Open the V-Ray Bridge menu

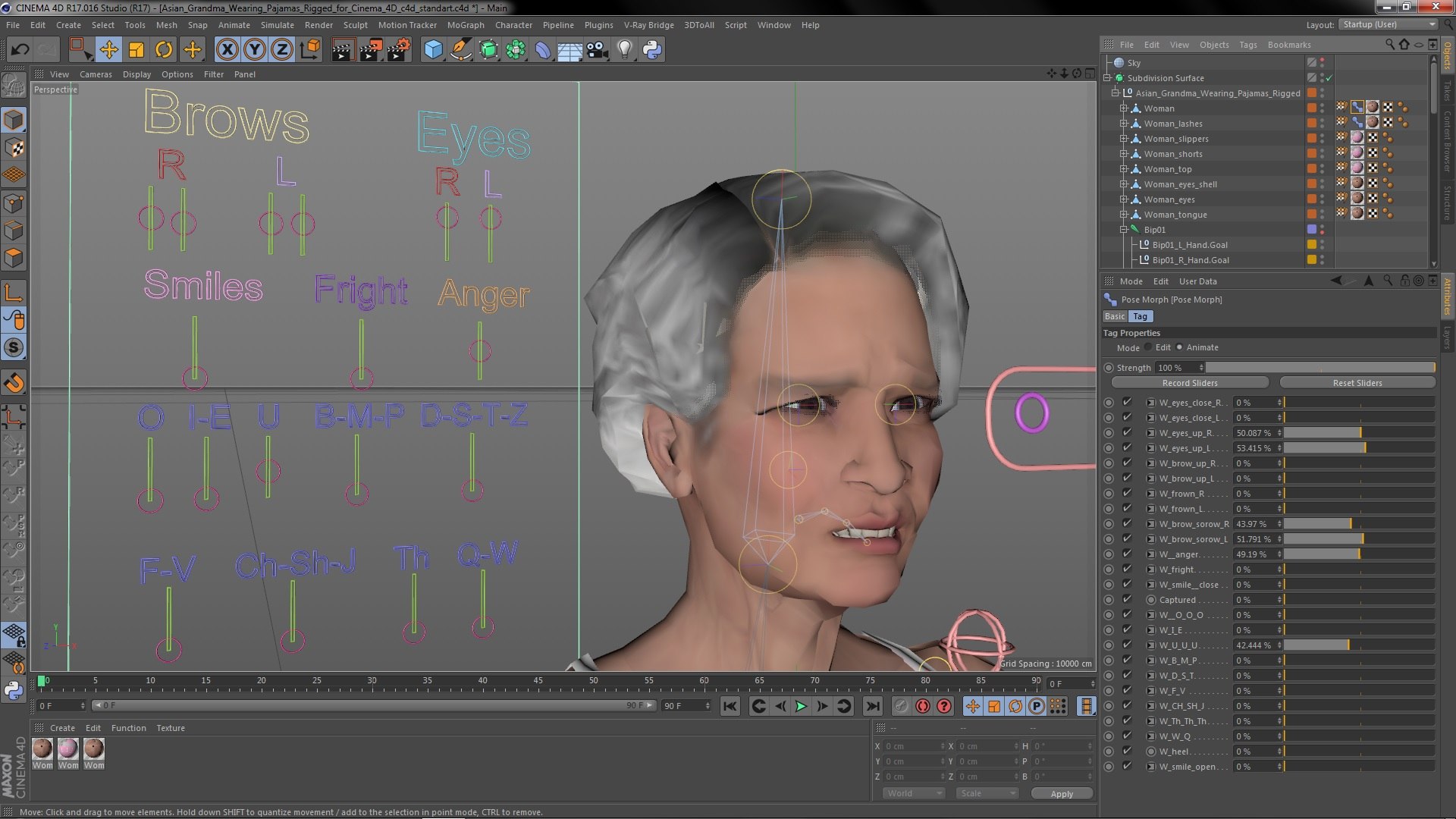648,25
